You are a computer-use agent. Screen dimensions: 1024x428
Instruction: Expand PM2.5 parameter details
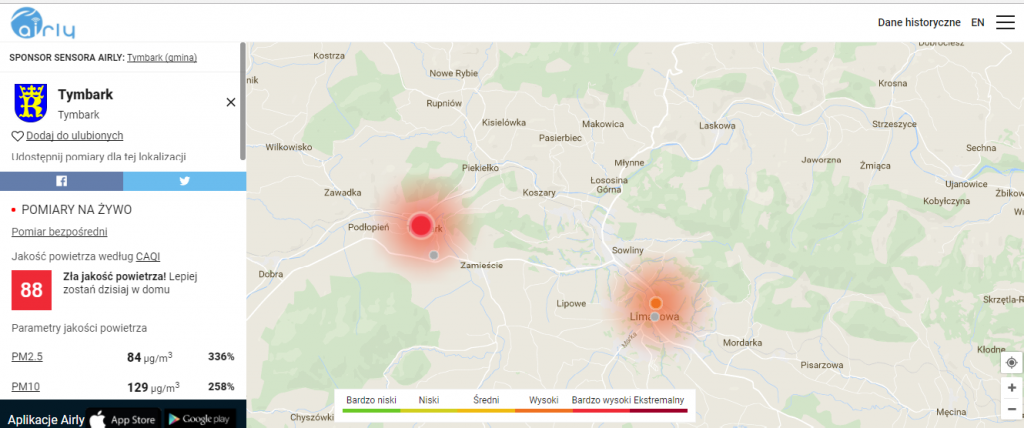point(27,357)
